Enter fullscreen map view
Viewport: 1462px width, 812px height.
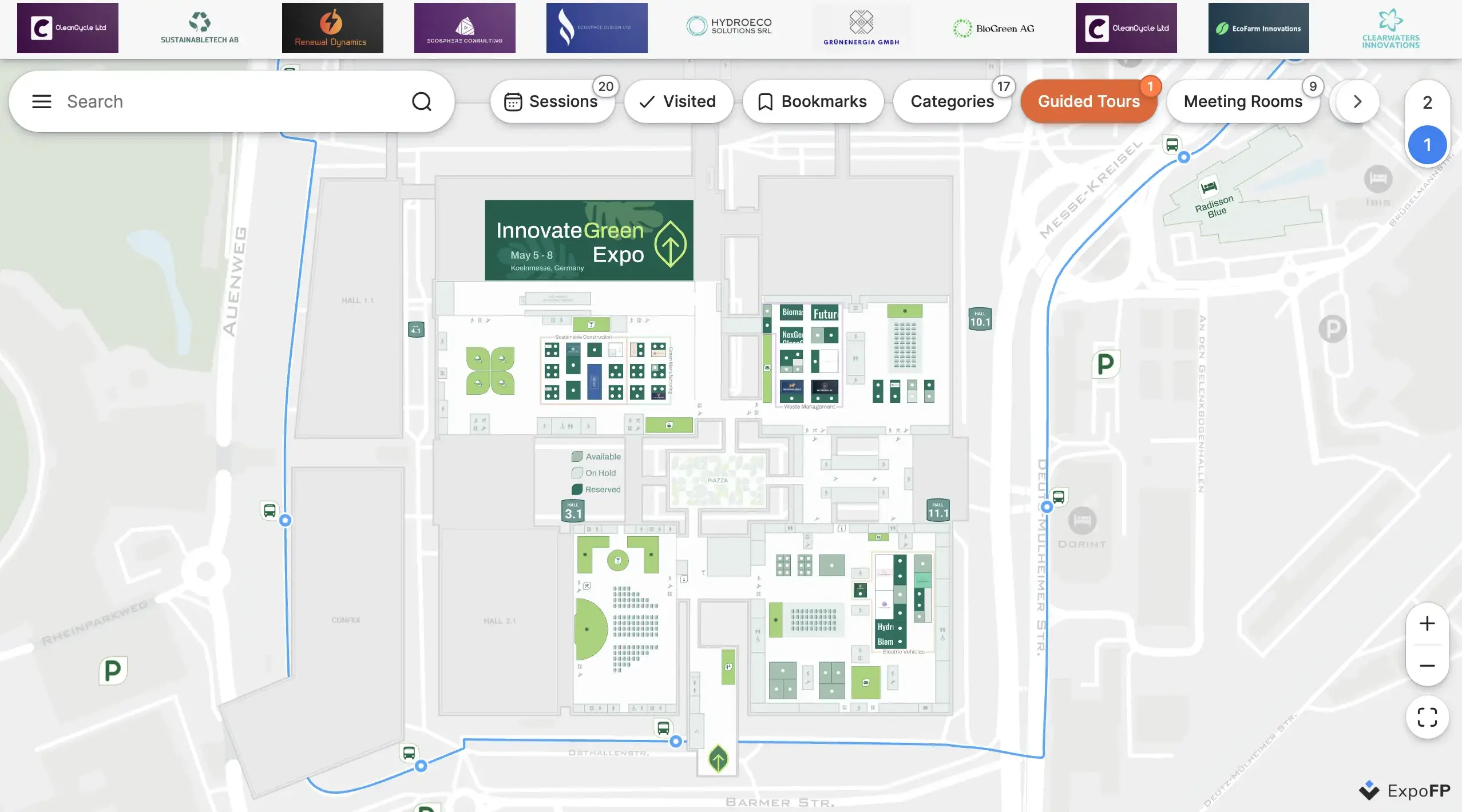[x=1427, y=717]
